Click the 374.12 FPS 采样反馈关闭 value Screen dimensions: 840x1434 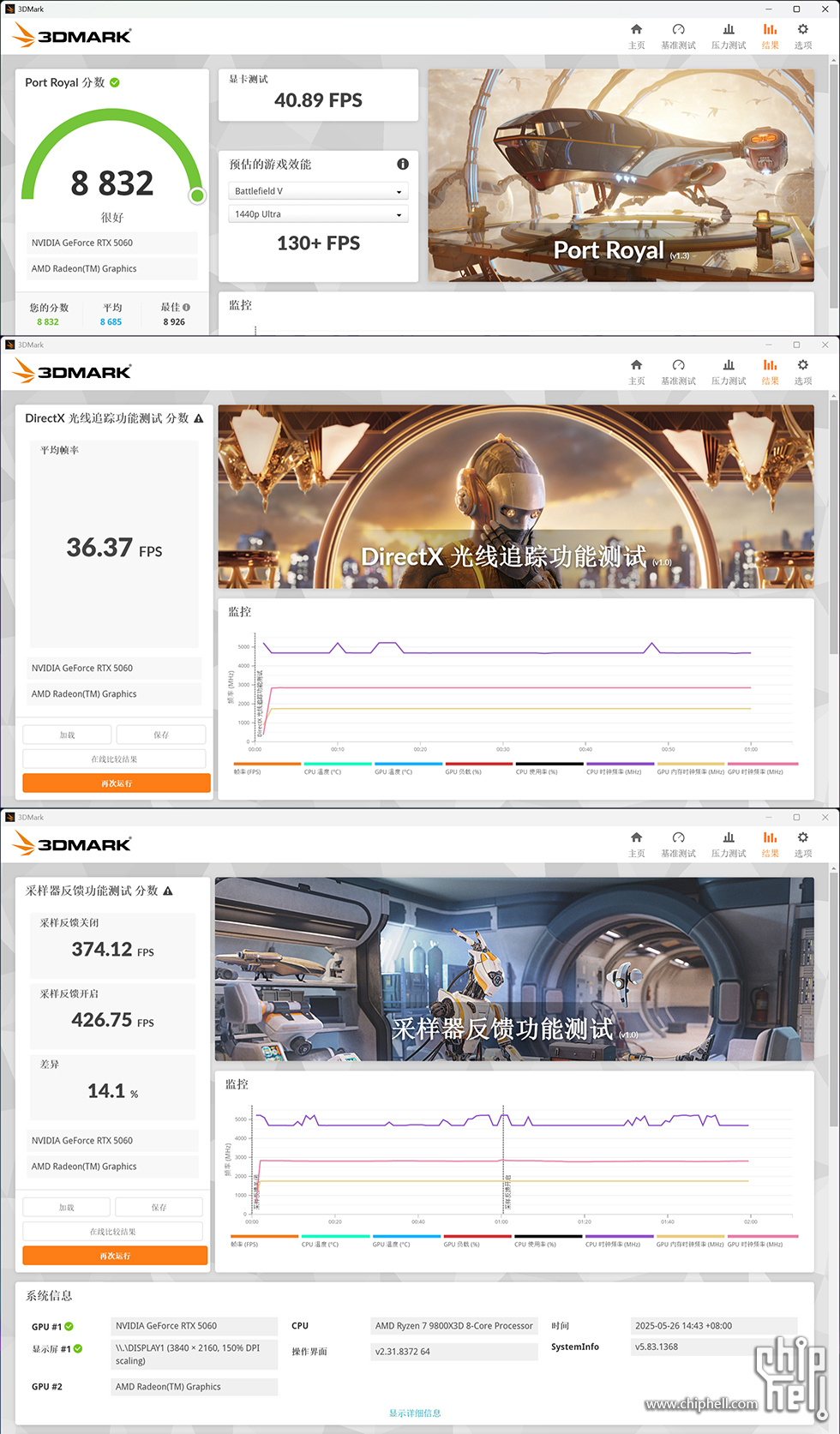coord(113,949)
